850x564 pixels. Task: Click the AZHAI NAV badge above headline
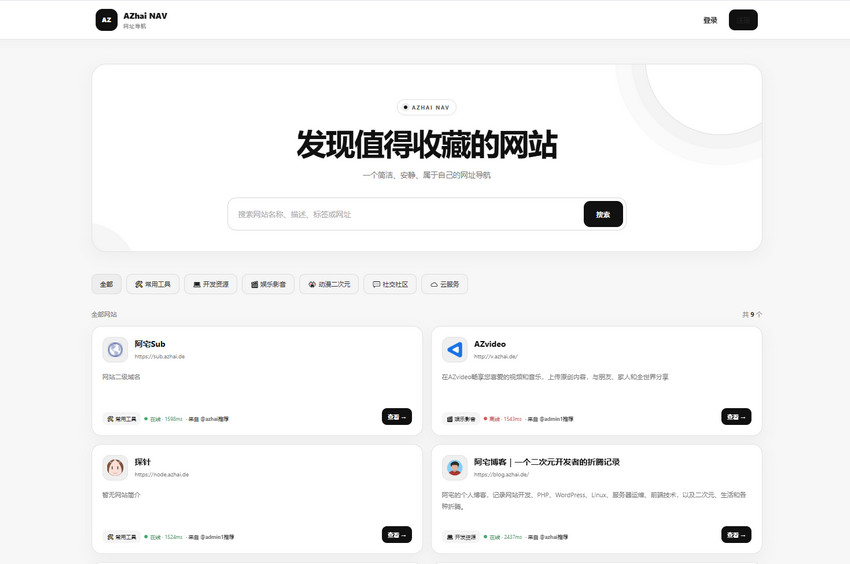point(427,107)
